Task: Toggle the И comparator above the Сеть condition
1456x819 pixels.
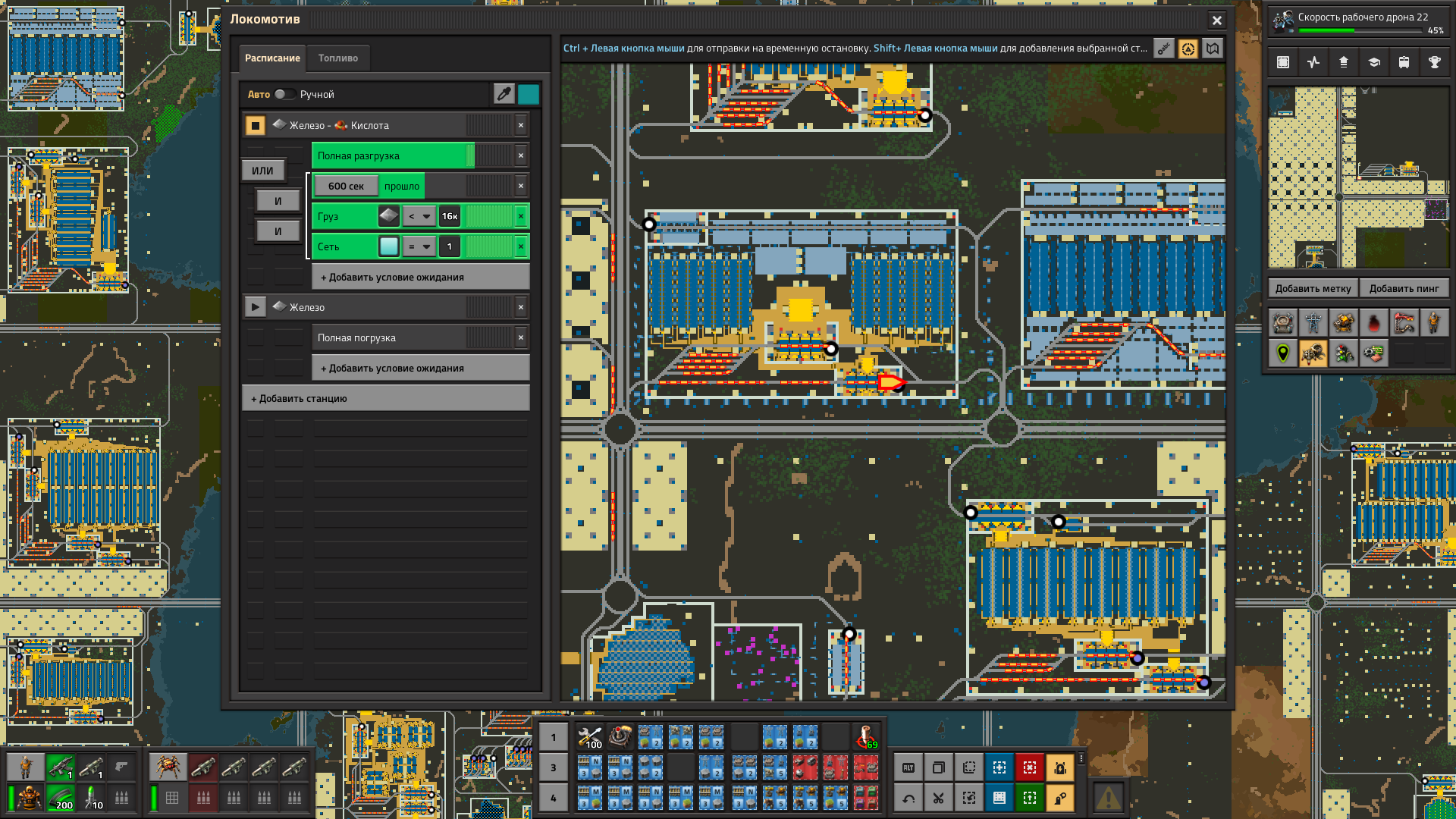Action: coord(278,231)
